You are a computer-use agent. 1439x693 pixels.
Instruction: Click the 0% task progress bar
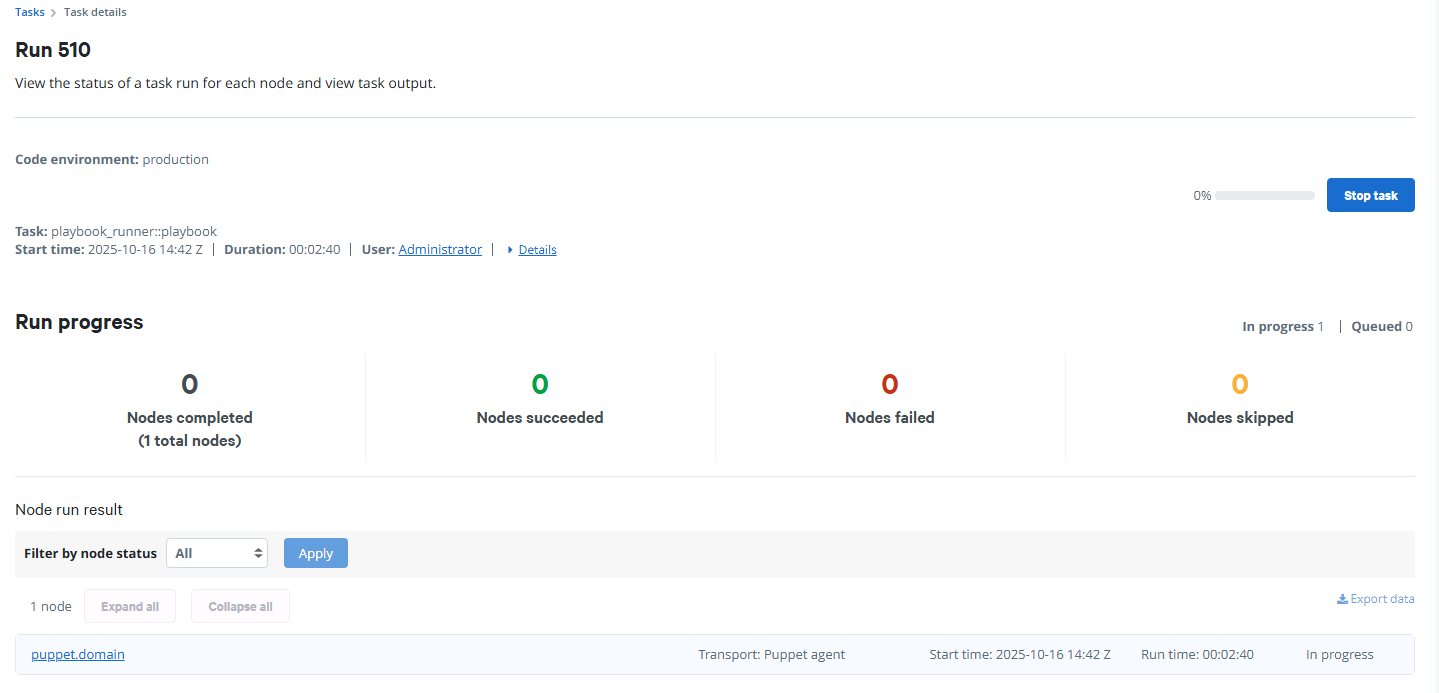click(x=1264, y=195)
